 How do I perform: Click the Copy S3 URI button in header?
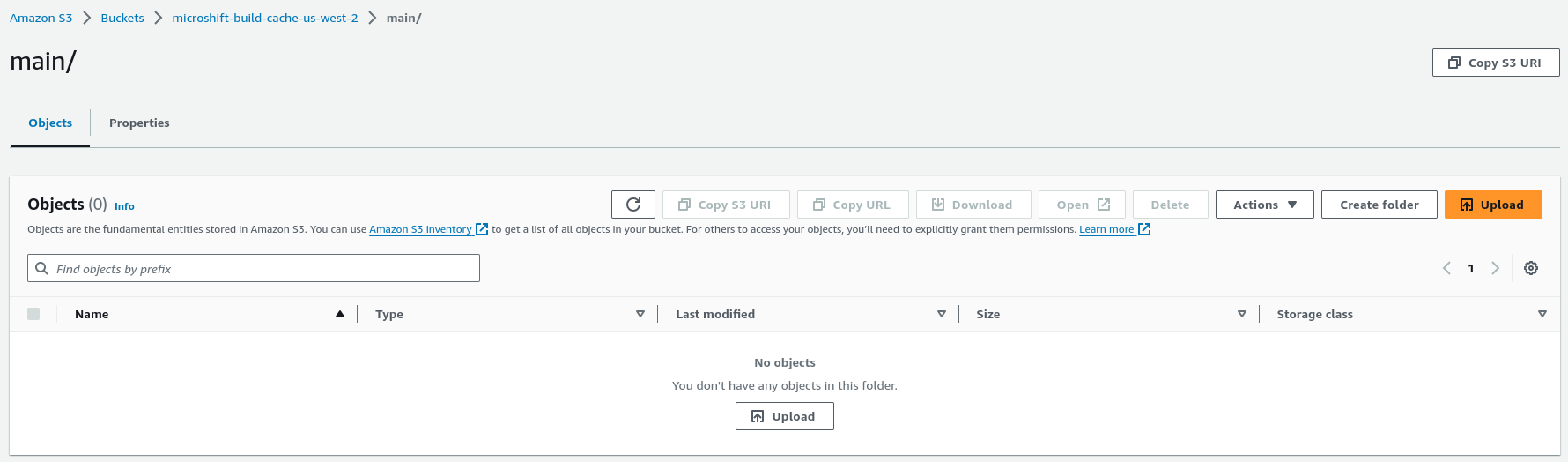point(1496,63)
